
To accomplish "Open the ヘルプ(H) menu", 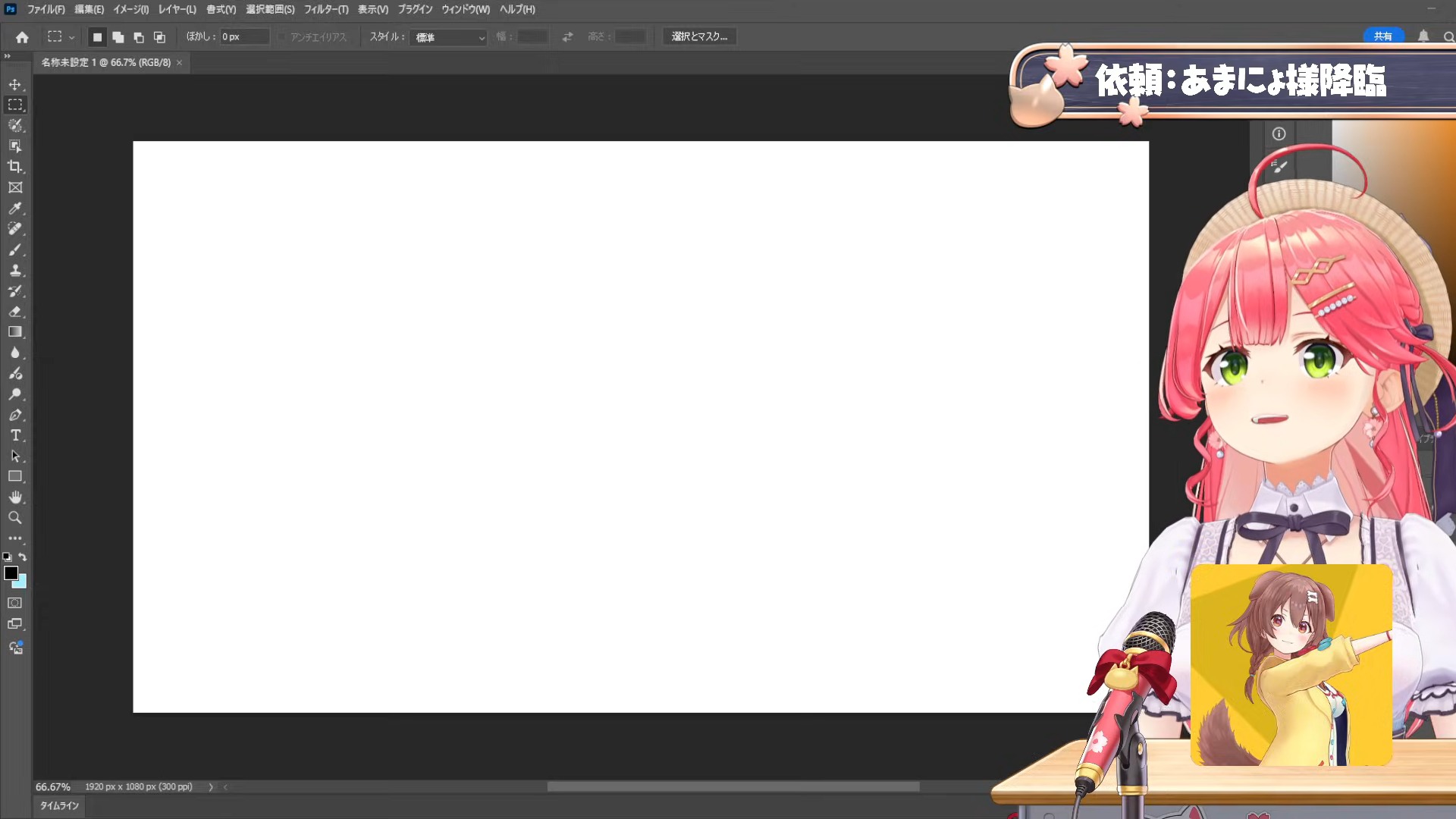I will click(517, 10).
